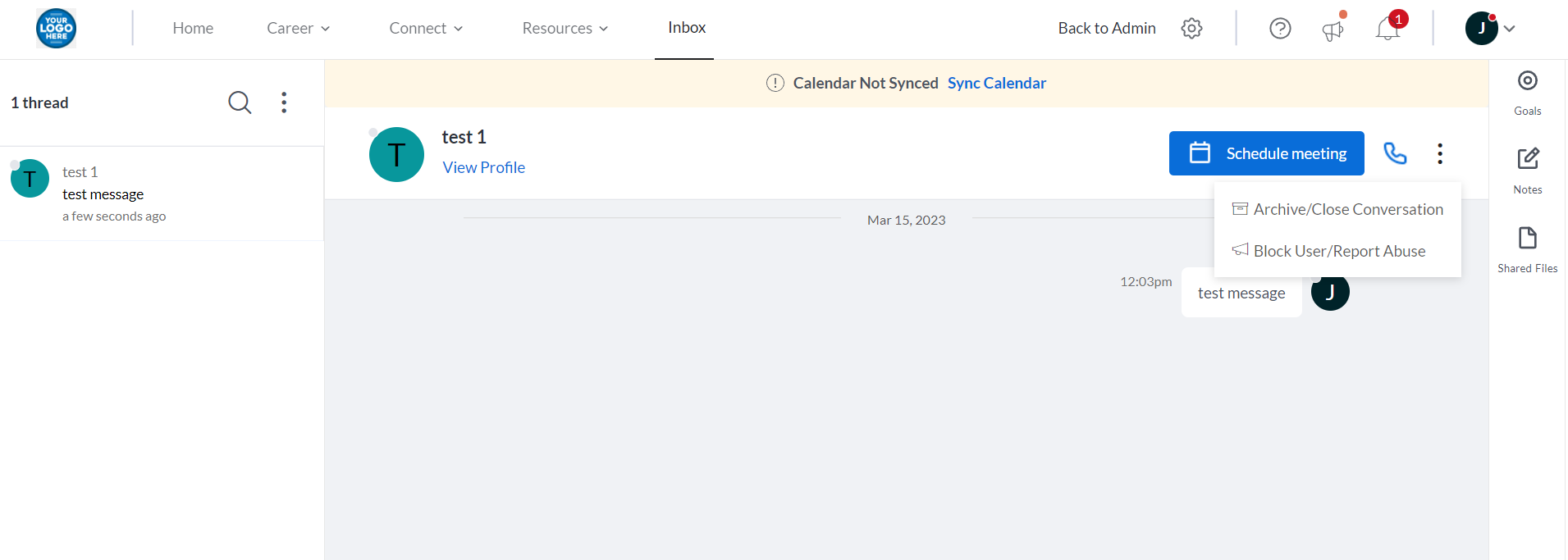The width and height of the screenshot is (1568, 560).
Task: Open the announcements megaphone icon
Action: (x=1333, y=30)
